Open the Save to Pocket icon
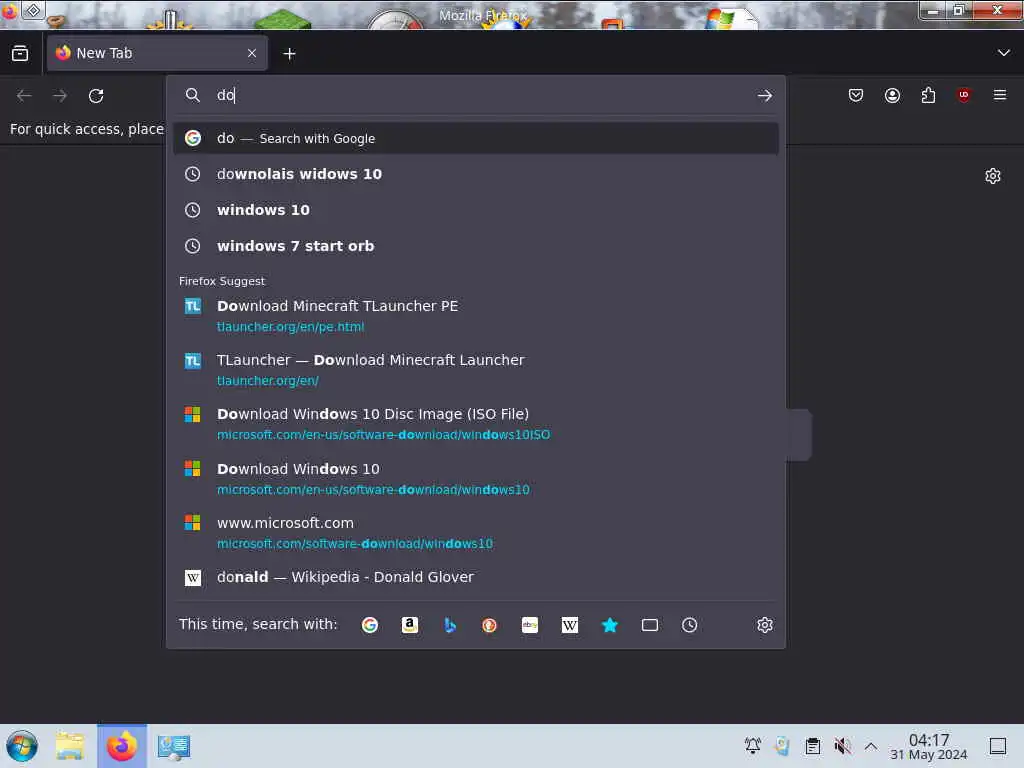 click(x=856, y=95)
